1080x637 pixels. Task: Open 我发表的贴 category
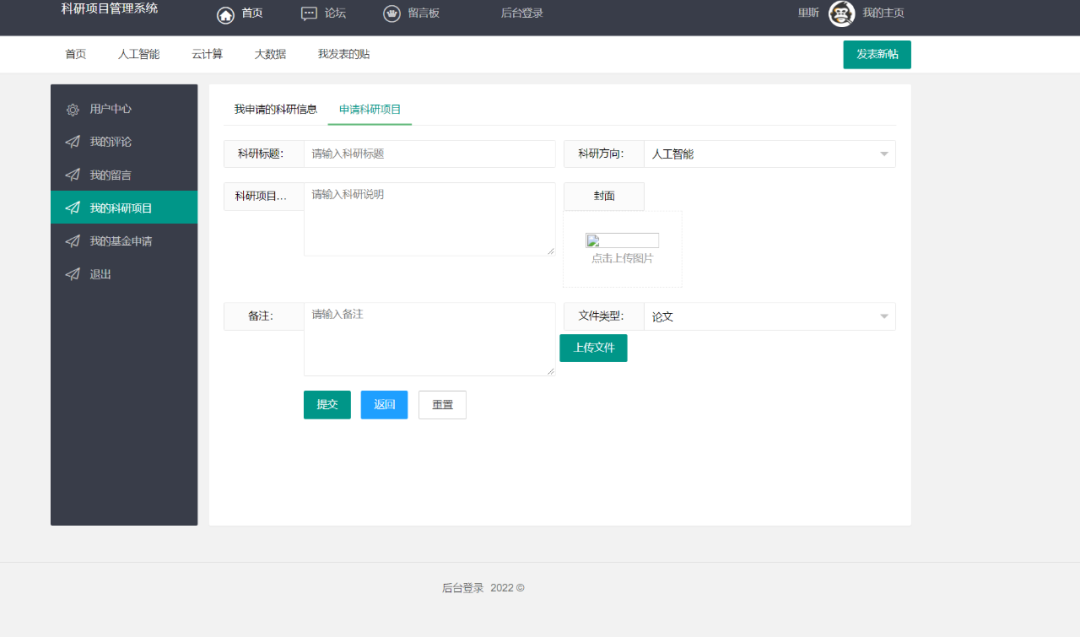pyautogui.click(x=344, y=54)
